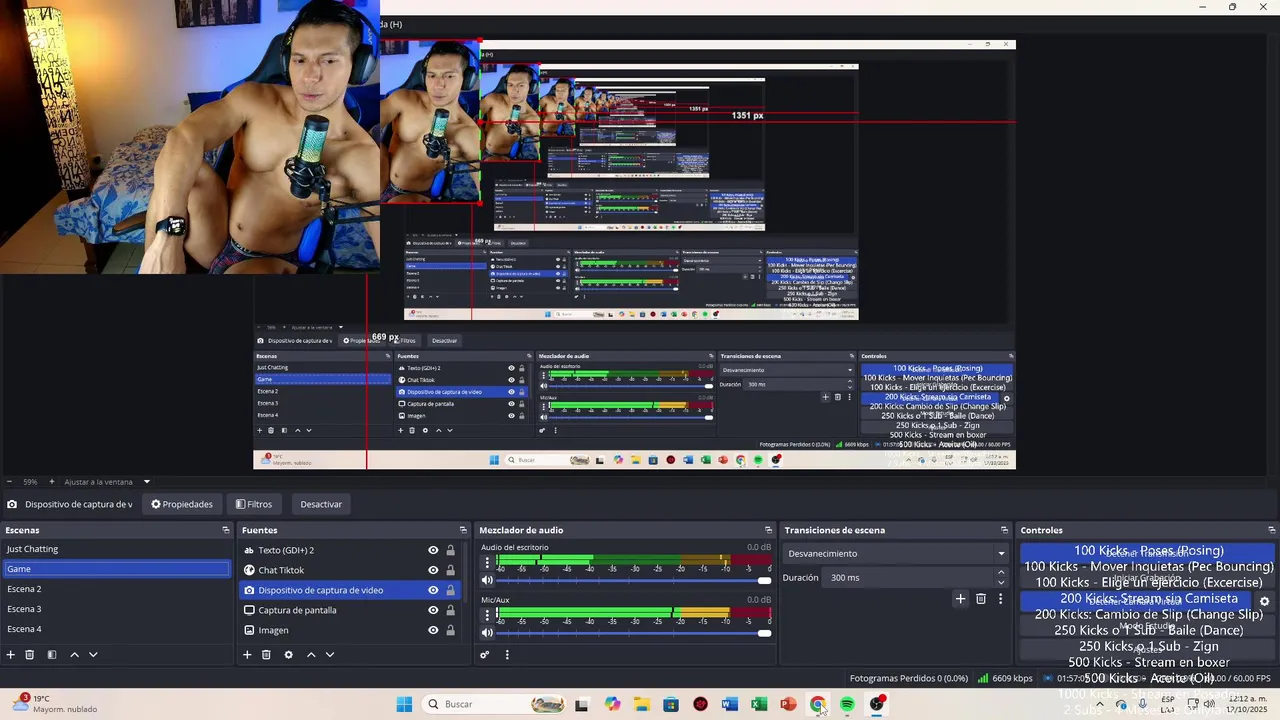Open Windows Start menu
The width and height of the screenshot is (1280, 720).
pos(404,704)
